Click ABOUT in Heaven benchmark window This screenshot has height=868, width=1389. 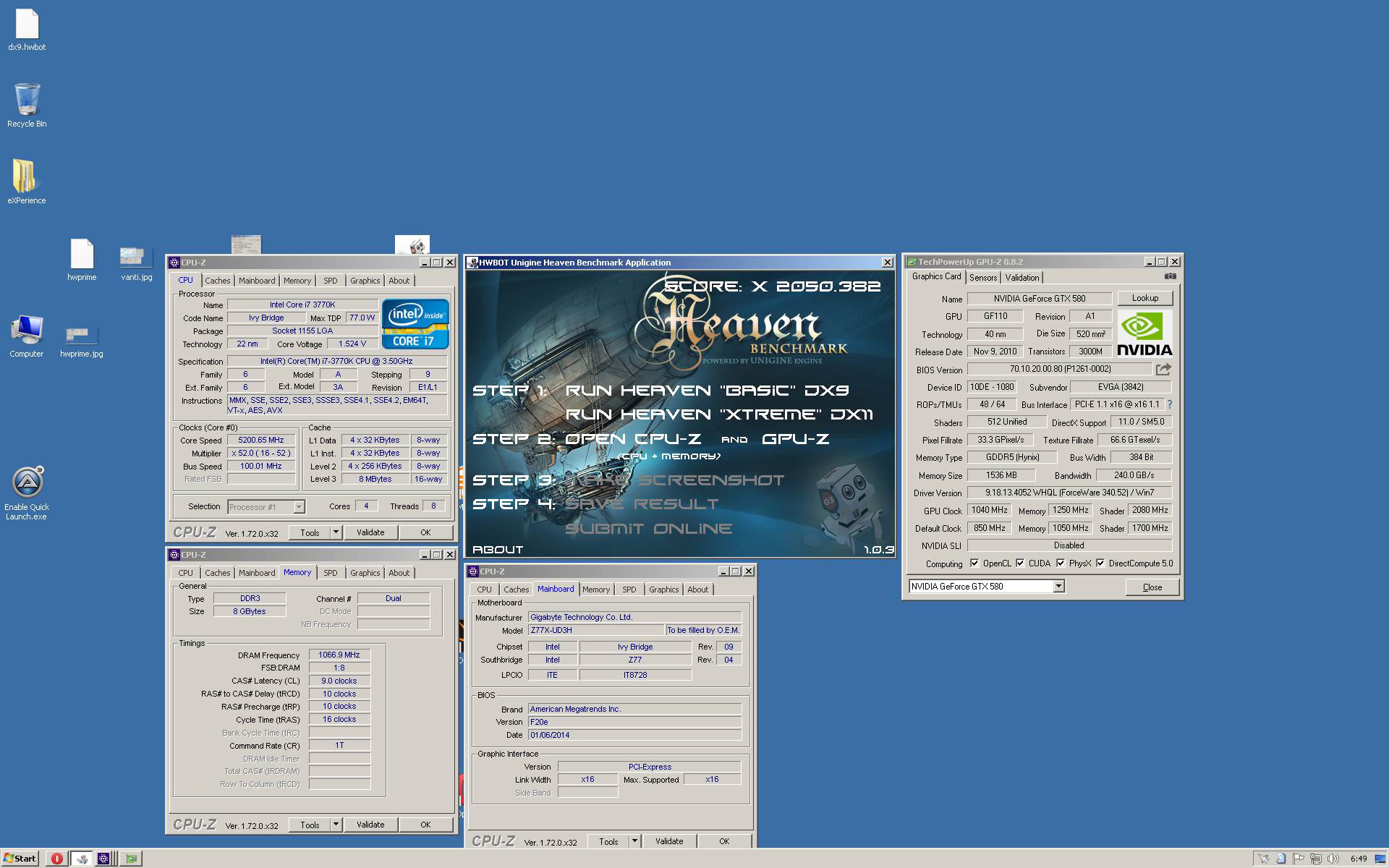pos(498,550)
